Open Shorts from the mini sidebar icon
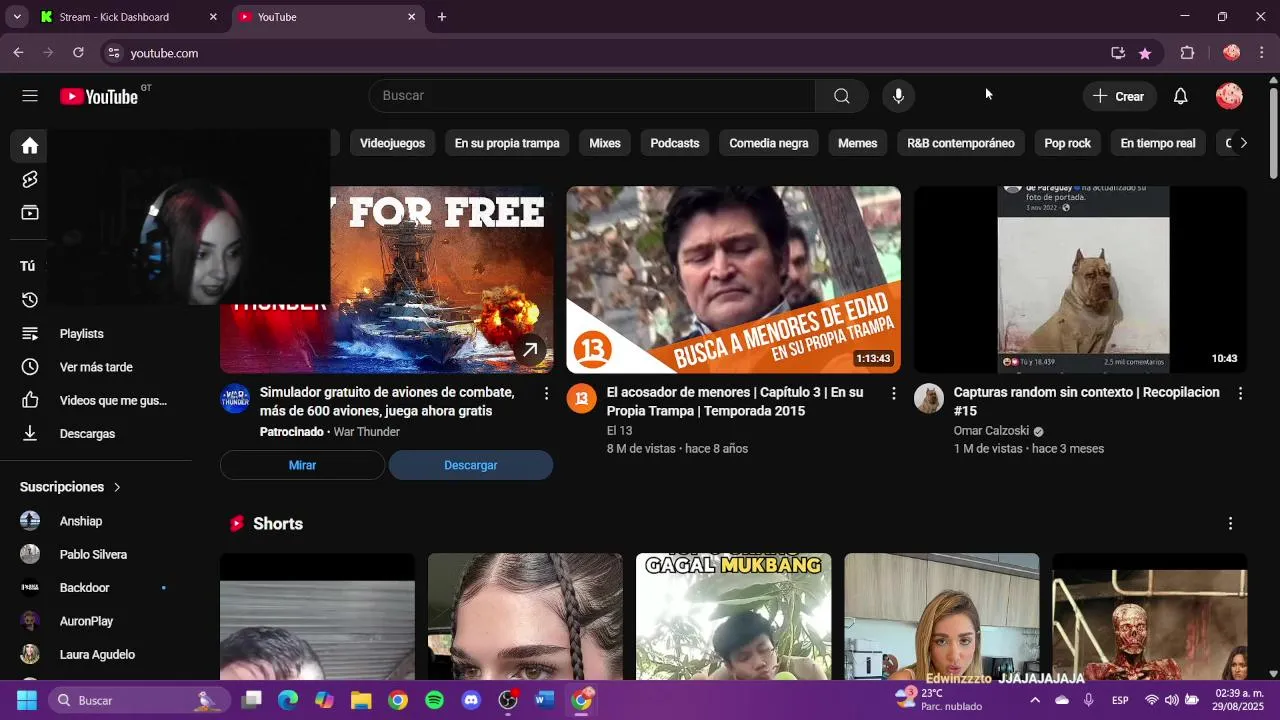The height and width of the screenshot is (720, 1280). (x=30, y=179)
